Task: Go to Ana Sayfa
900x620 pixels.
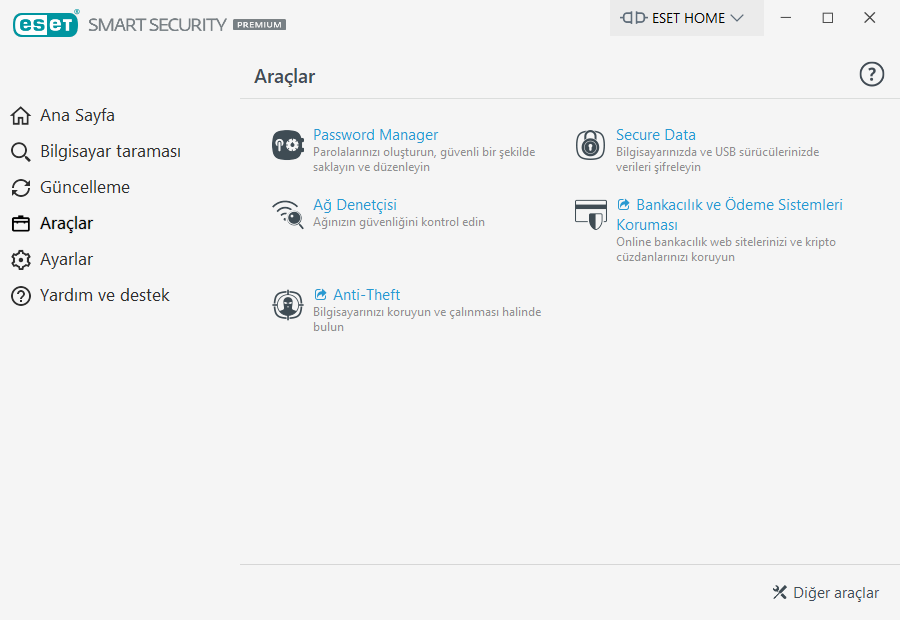Action: point(77,116)
